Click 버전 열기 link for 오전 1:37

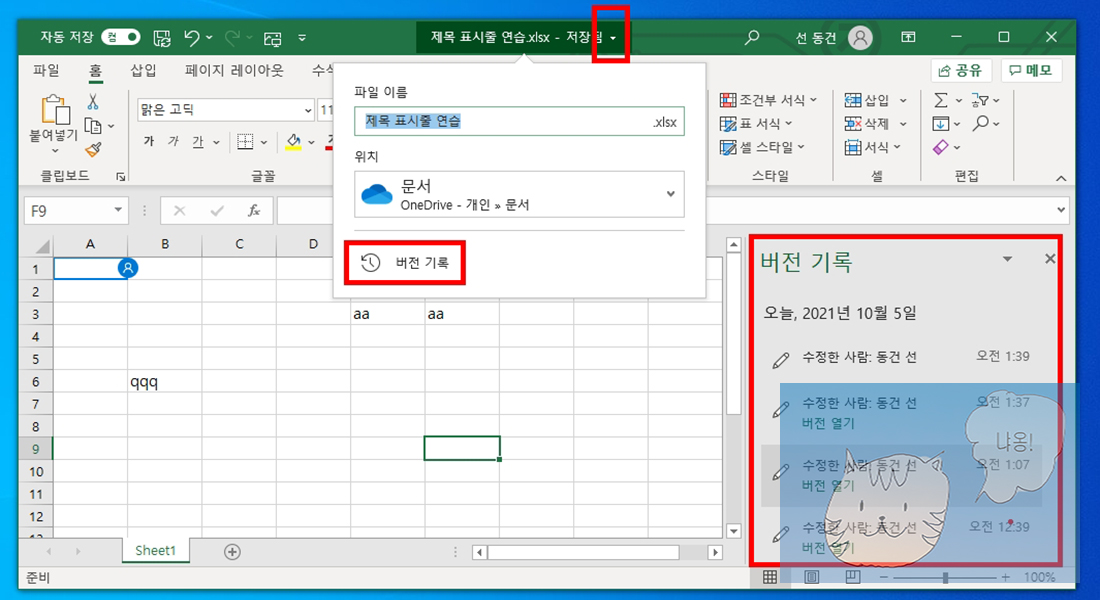[828, 423]
